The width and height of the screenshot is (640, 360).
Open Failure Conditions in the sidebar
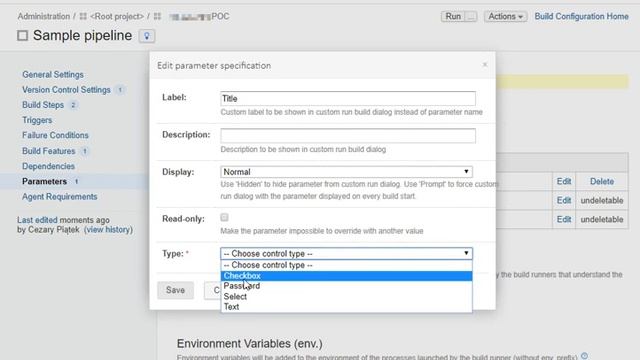click(55, 135)
